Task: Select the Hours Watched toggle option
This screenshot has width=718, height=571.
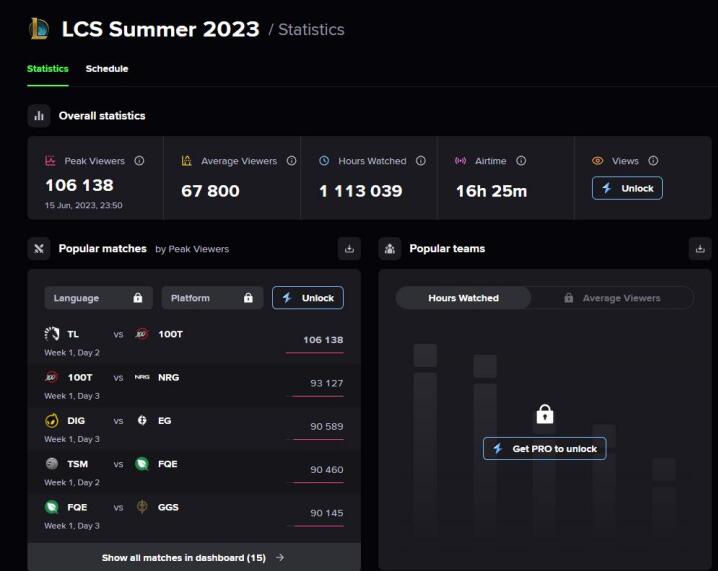Action: [x=463, y=298]
